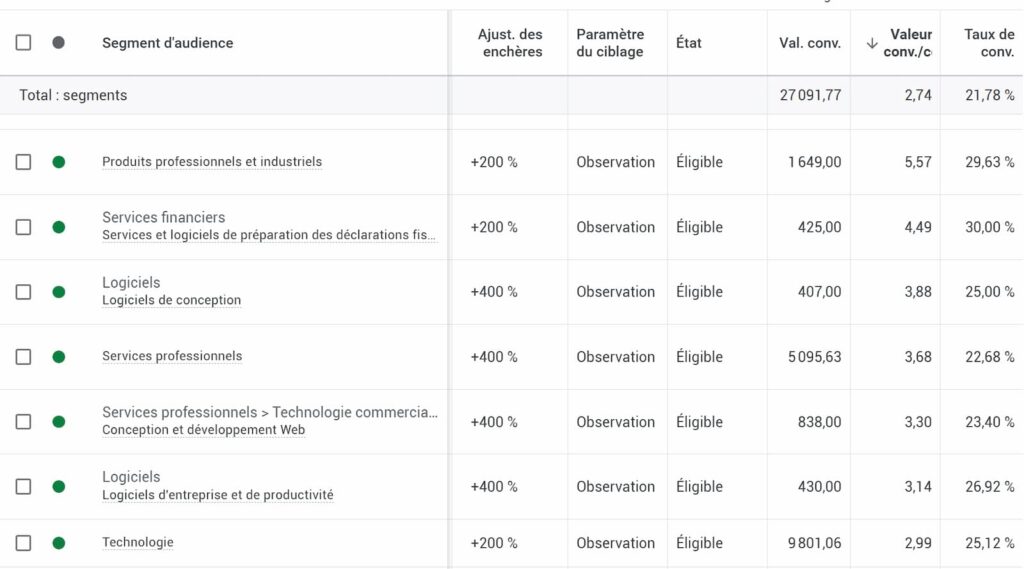1024x569 pixels.
Task: Select the Technologie row checkbox
Action: pos(23,543)
